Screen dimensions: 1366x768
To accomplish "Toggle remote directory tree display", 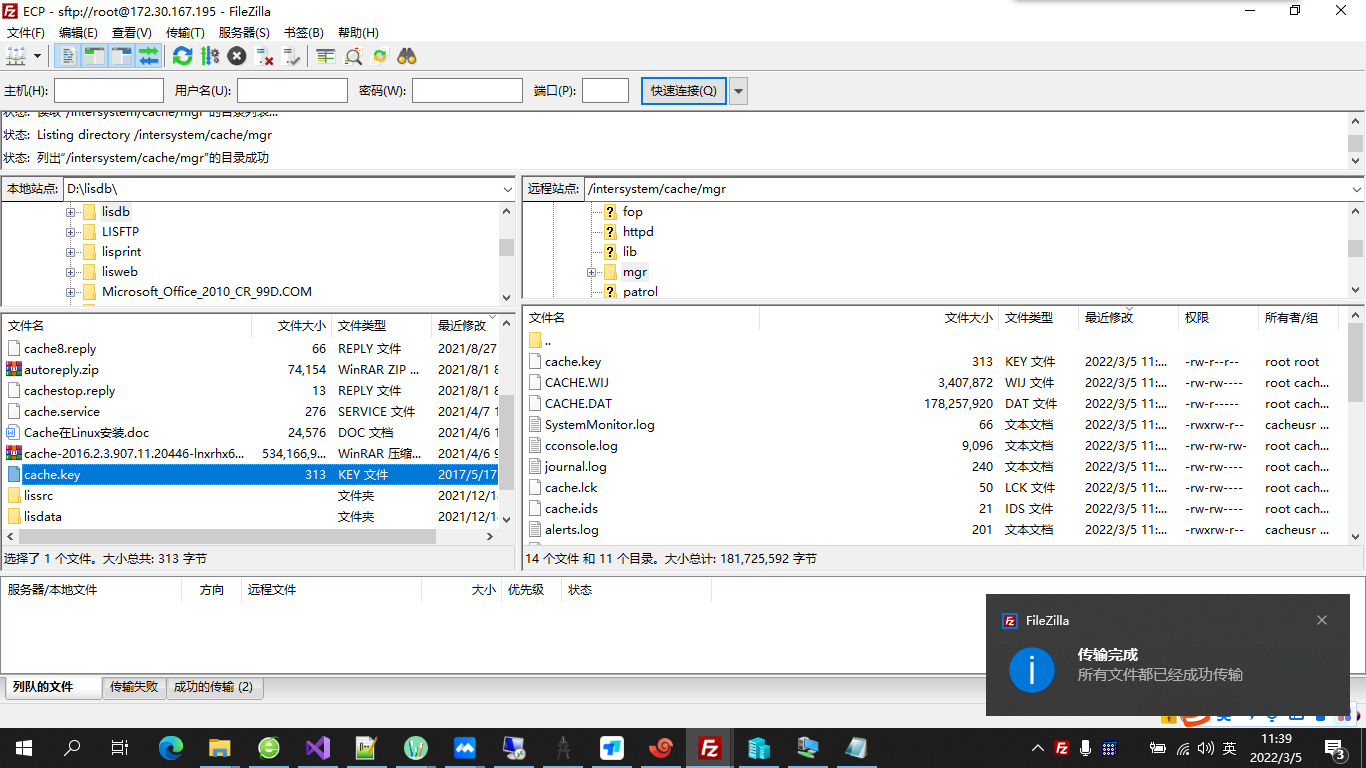I will pos(121,56).
